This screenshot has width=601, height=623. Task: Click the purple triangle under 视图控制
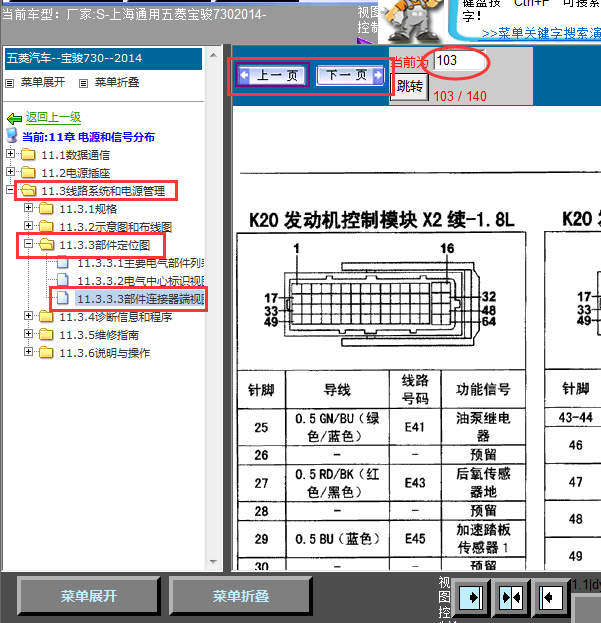click(365, 40)
